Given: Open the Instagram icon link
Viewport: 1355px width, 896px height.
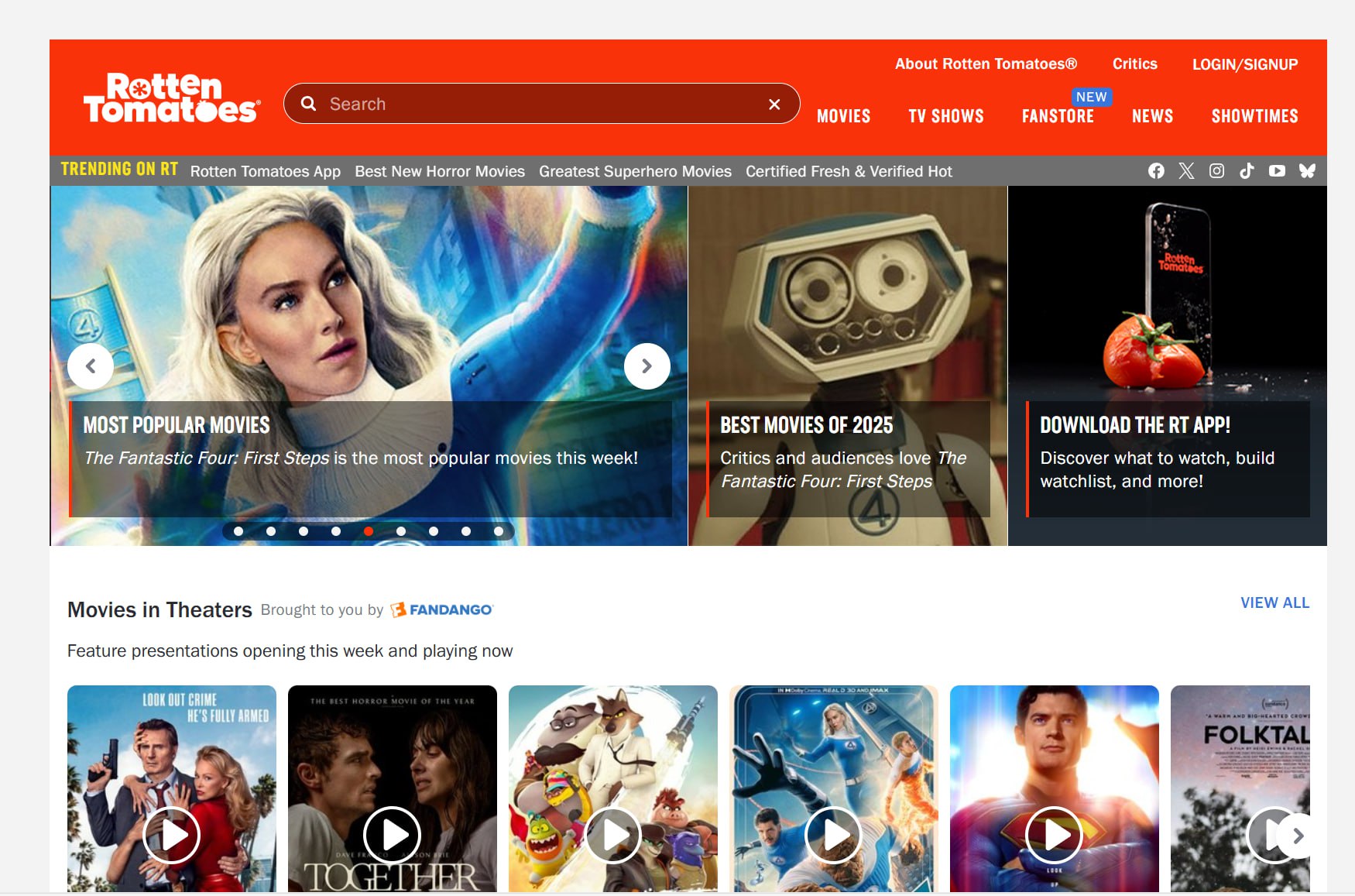Looking at the screenshot, I should coord(1216,171).
